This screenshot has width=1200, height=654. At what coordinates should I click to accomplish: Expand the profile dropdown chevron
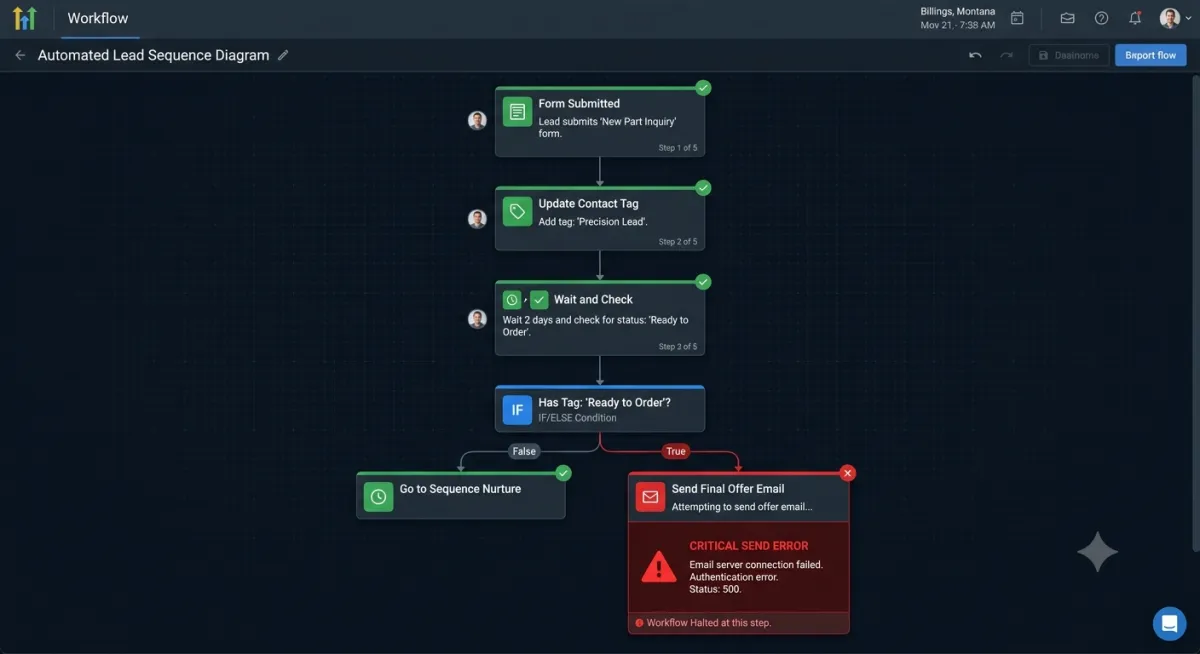[1187, 19]
